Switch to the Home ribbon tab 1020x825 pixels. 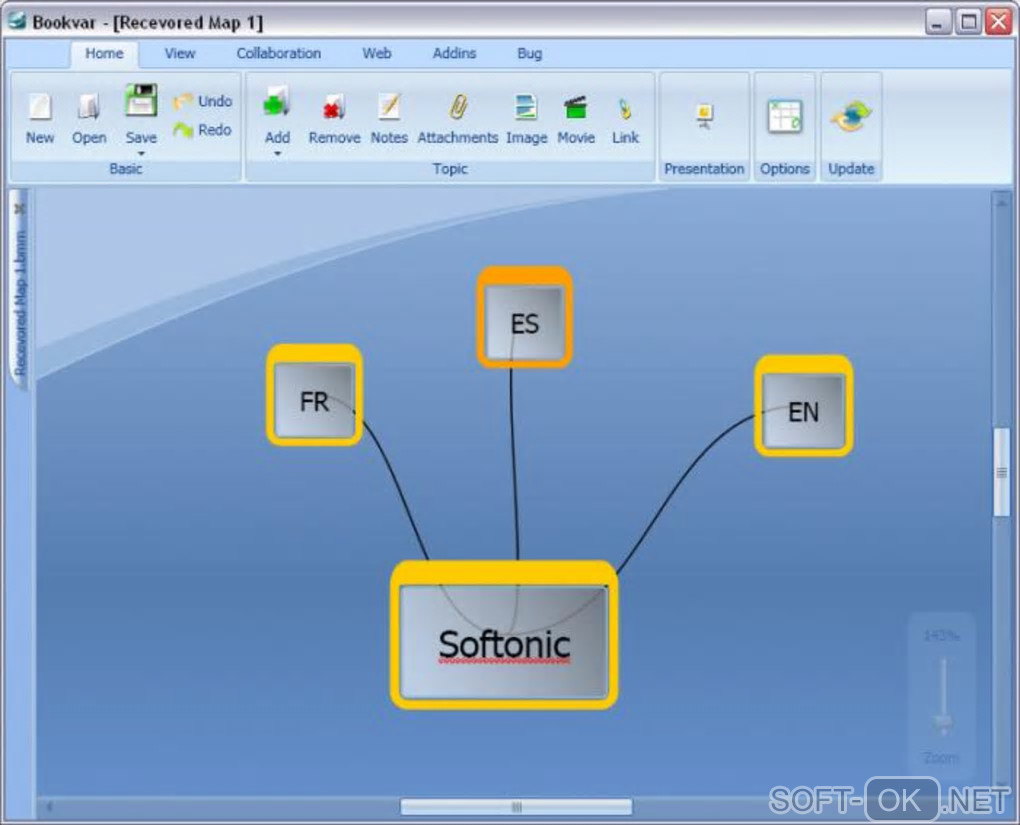tap(104, 53)
